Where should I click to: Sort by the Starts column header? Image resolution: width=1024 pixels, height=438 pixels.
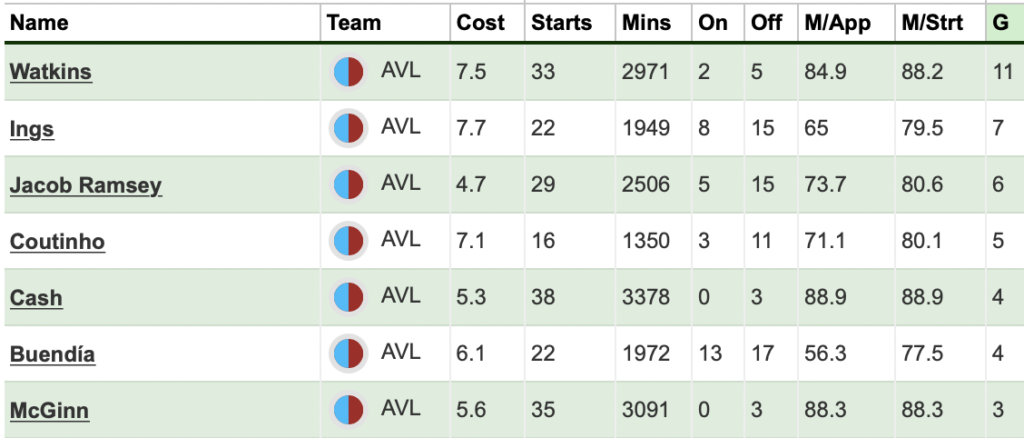[562, 23]
